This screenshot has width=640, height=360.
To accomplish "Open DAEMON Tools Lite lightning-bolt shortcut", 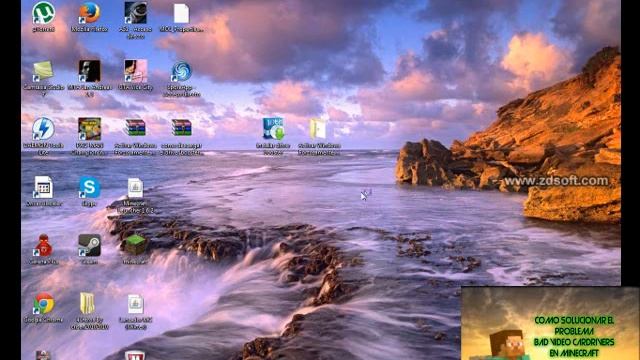I will [x=43, y=129].
